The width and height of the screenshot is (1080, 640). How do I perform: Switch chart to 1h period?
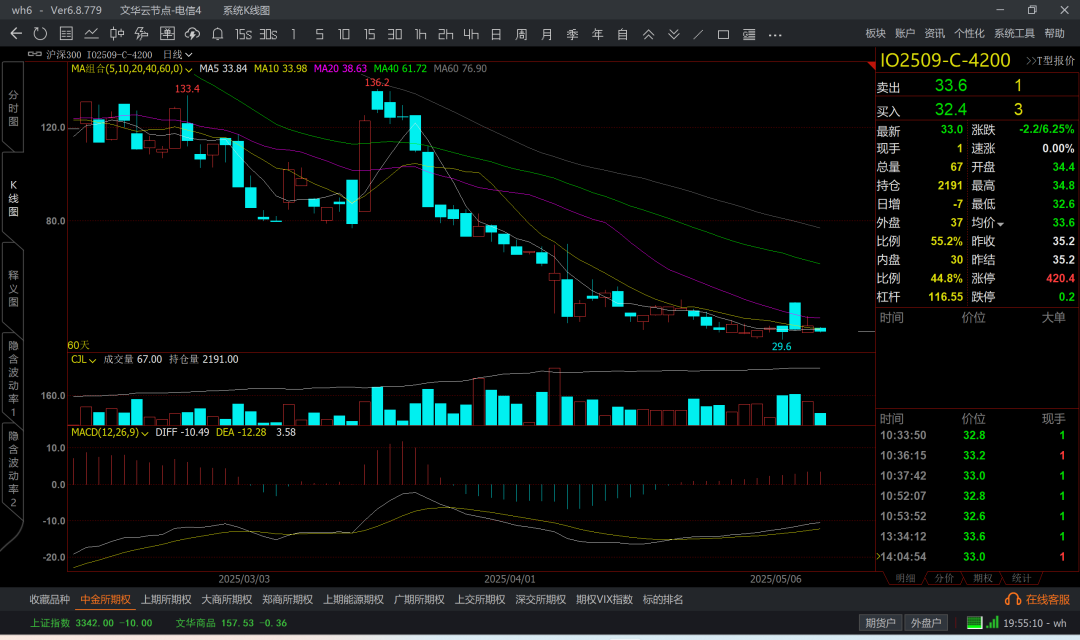(x=420, y=34)
